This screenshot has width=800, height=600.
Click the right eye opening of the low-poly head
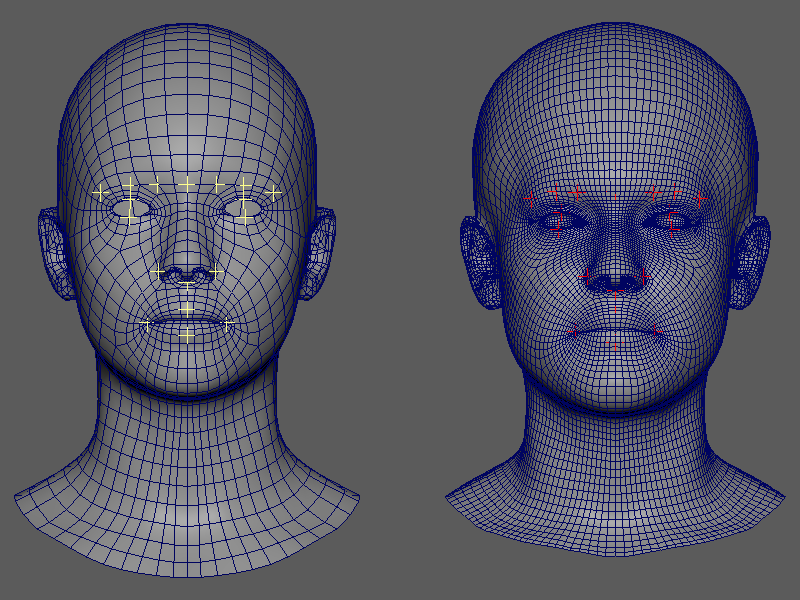[x=243, y=208]
